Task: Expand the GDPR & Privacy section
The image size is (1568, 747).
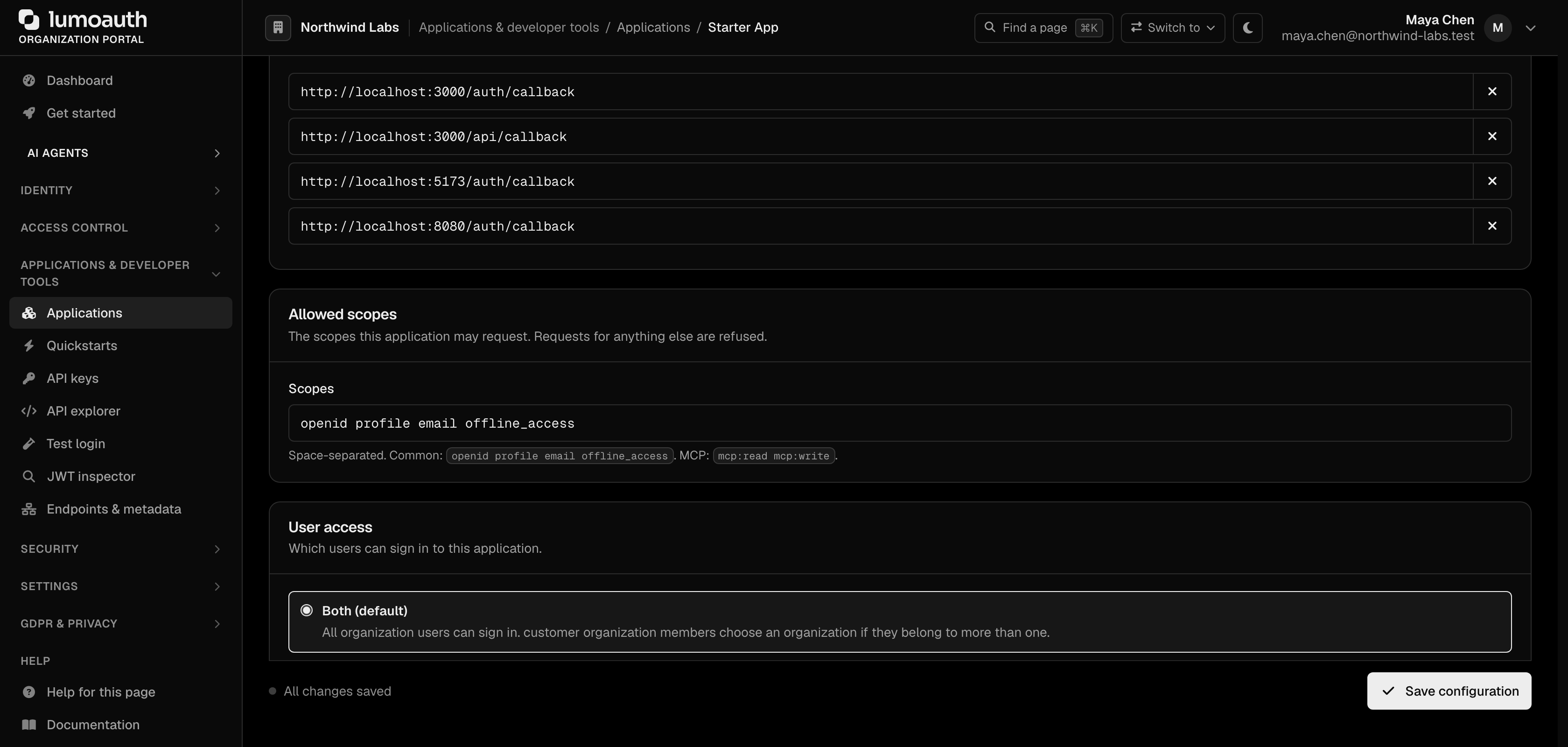Action: (x=120, y=623)
